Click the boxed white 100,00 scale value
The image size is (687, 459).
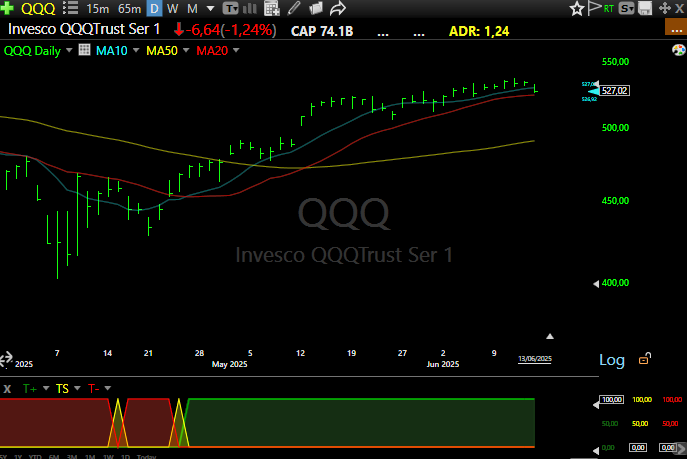click(612, 399)
